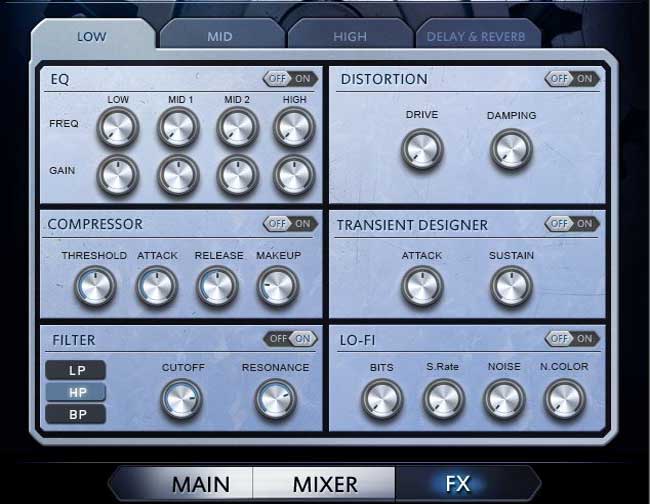Turn on the Compressor switch
The height and width of the screenshot is (504, 650).
(290, 224)
